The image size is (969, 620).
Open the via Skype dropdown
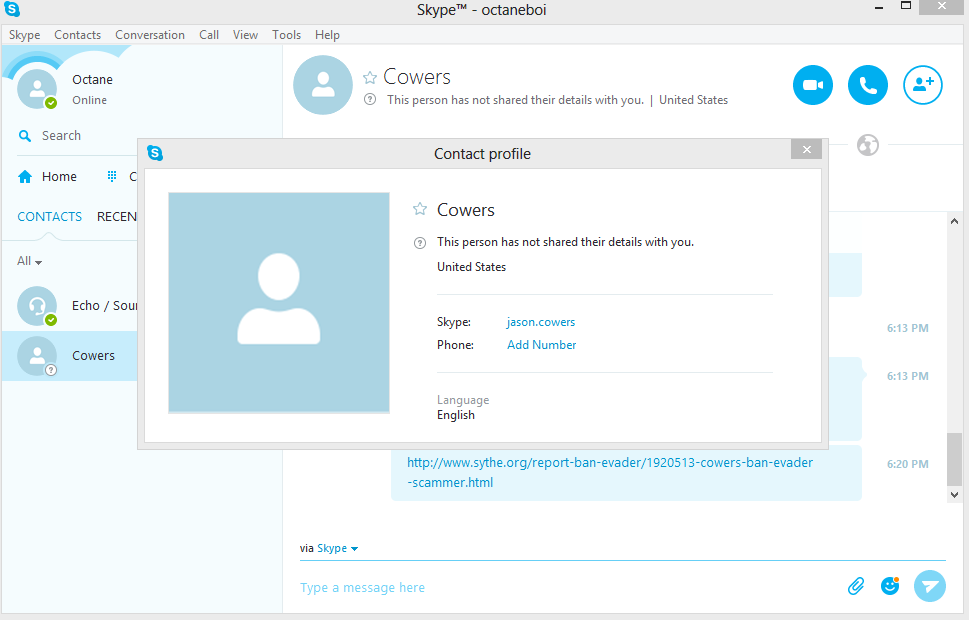click(337, 548)
